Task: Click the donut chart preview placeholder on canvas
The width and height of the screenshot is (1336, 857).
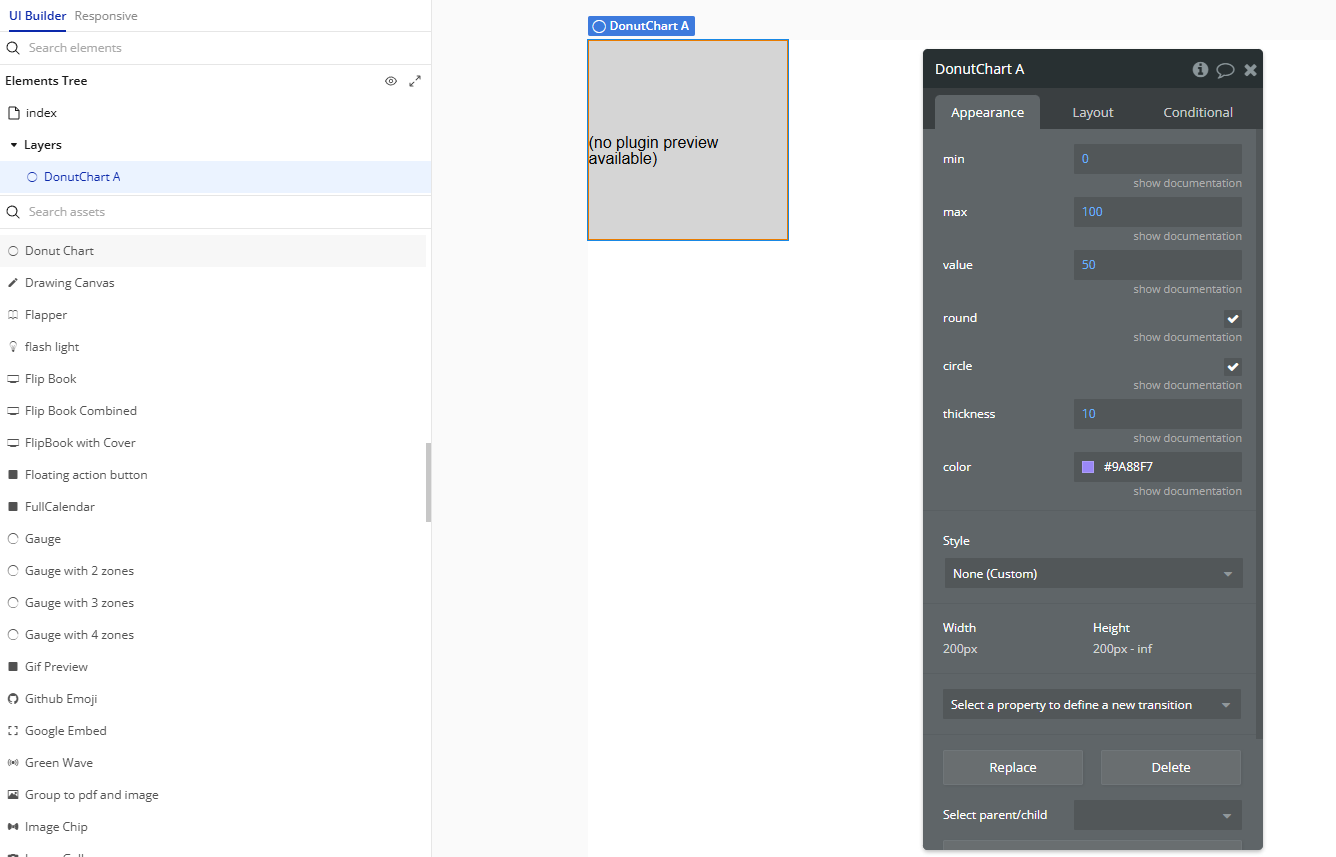Action: coord(688,140)
